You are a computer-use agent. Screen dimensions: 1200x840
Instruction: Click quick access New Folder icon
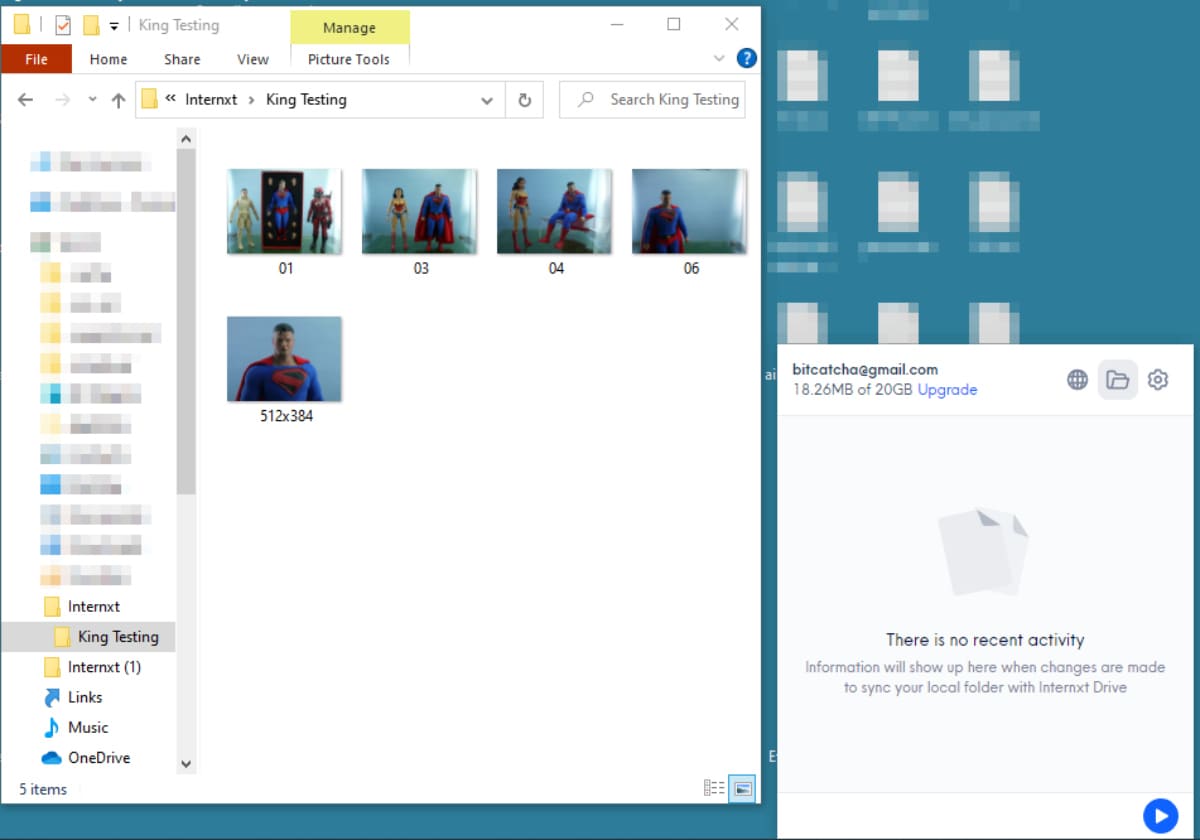90,25
